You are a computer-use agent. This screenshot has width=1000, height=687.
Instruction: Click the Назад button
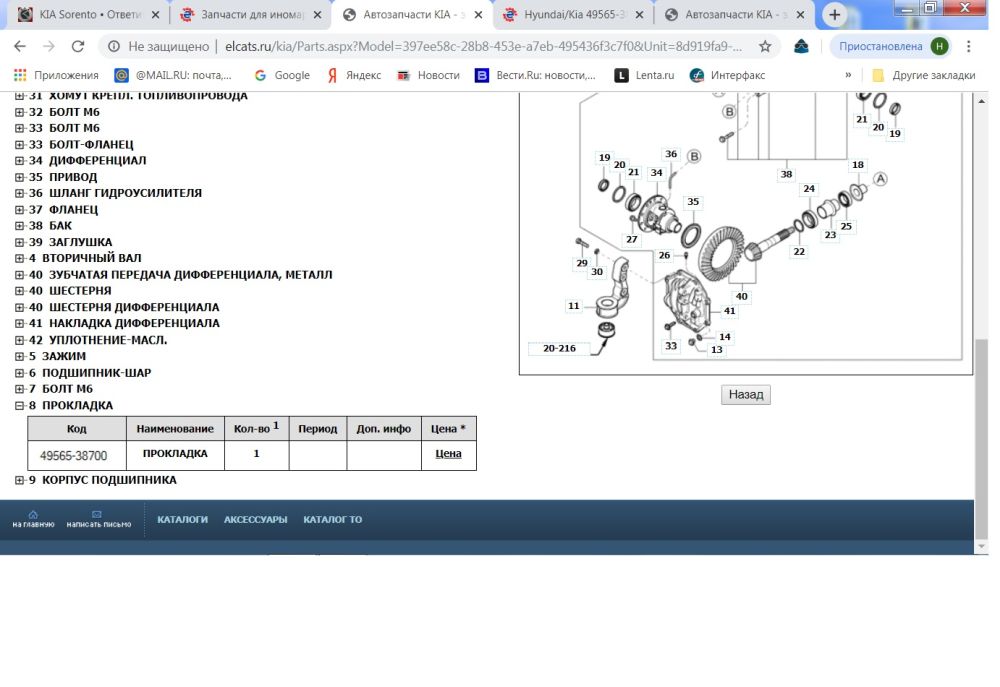pyautogui.click(x=745, y=395)
